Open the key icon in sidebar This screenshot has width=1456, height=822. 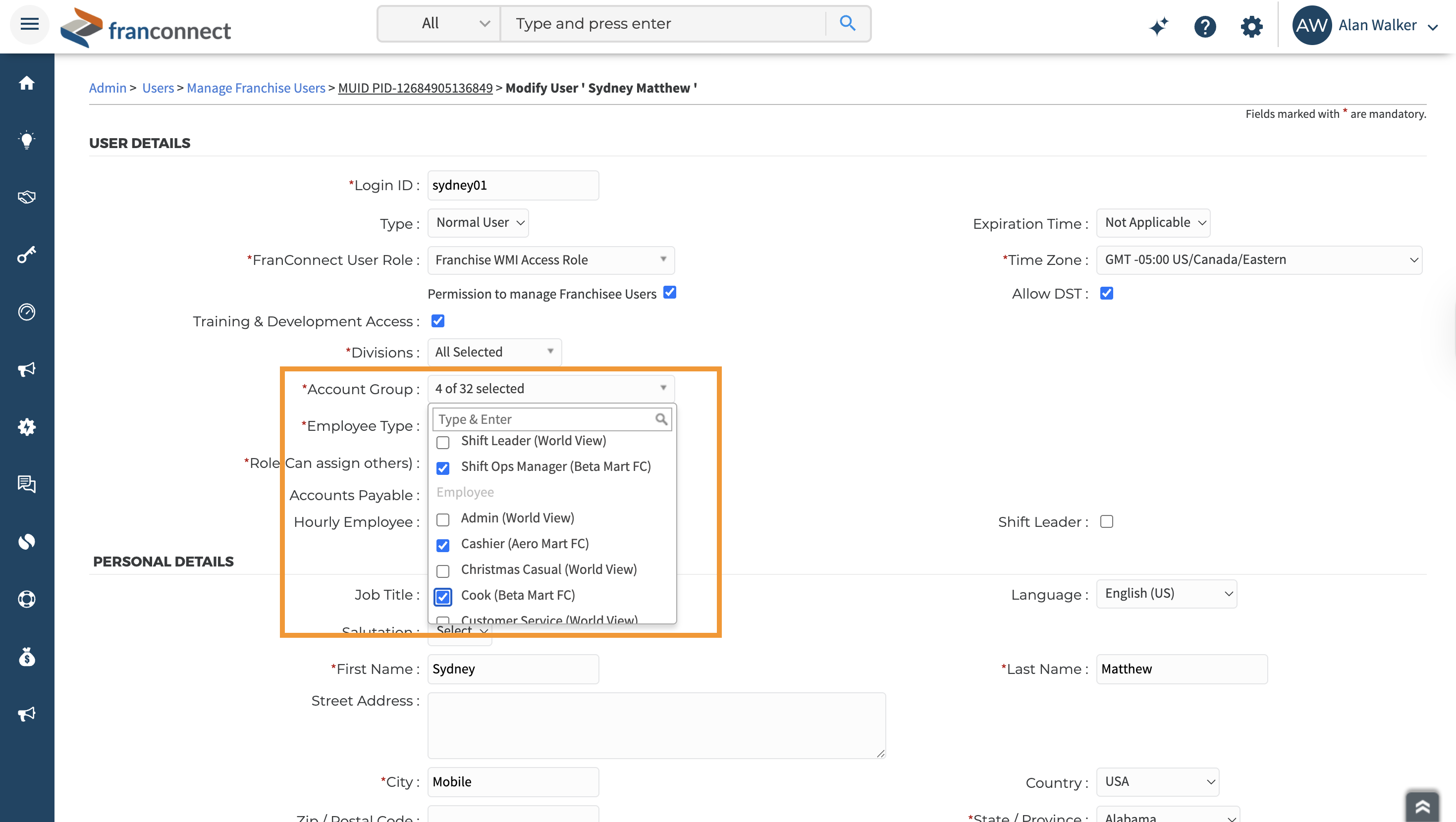pos(27,255)
